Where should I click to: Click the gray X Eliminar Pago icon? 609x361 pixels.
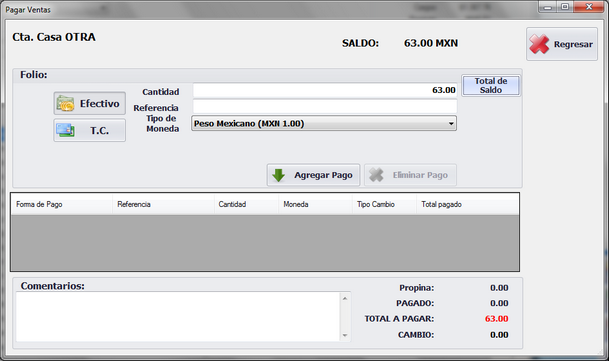[x=376, y=175]
